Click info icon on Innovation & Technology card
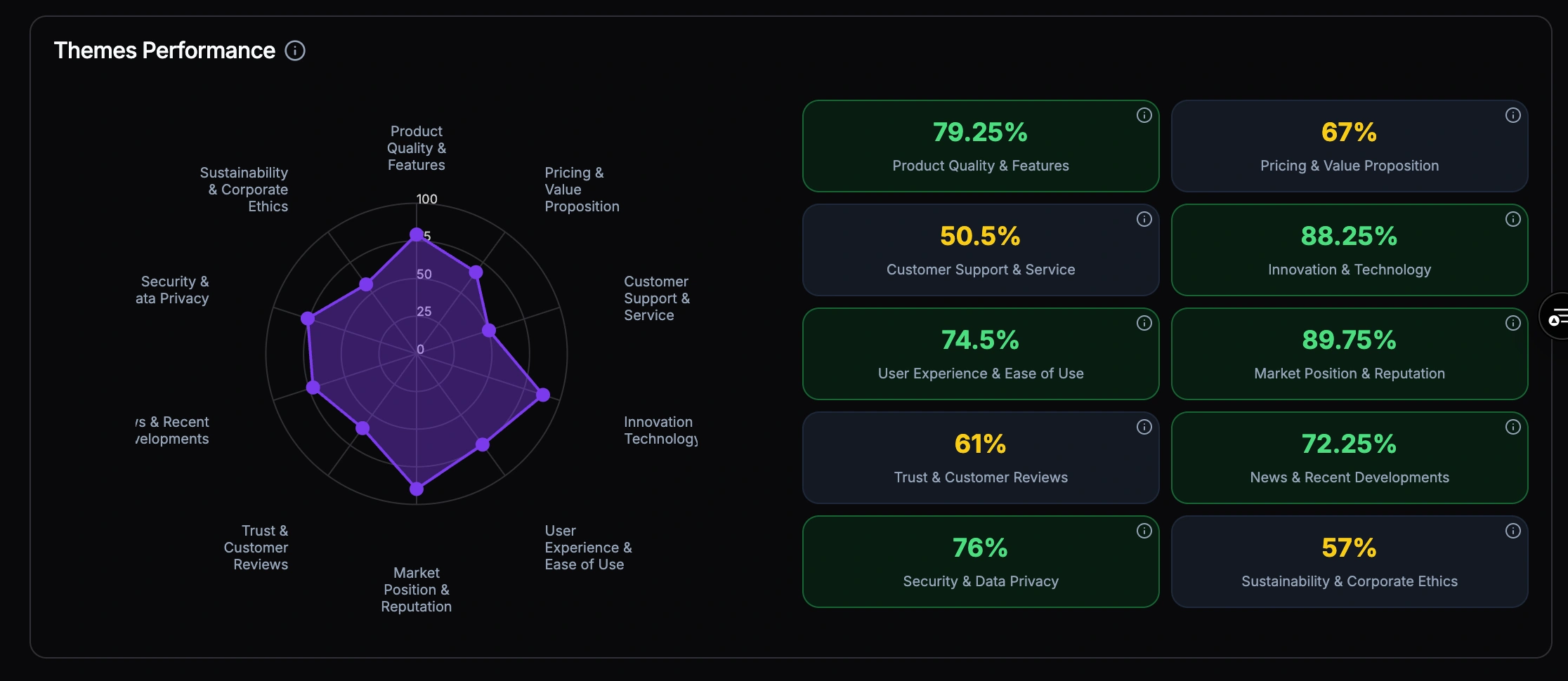This screenshot has width=1568, height=681. pos(1513,219)
